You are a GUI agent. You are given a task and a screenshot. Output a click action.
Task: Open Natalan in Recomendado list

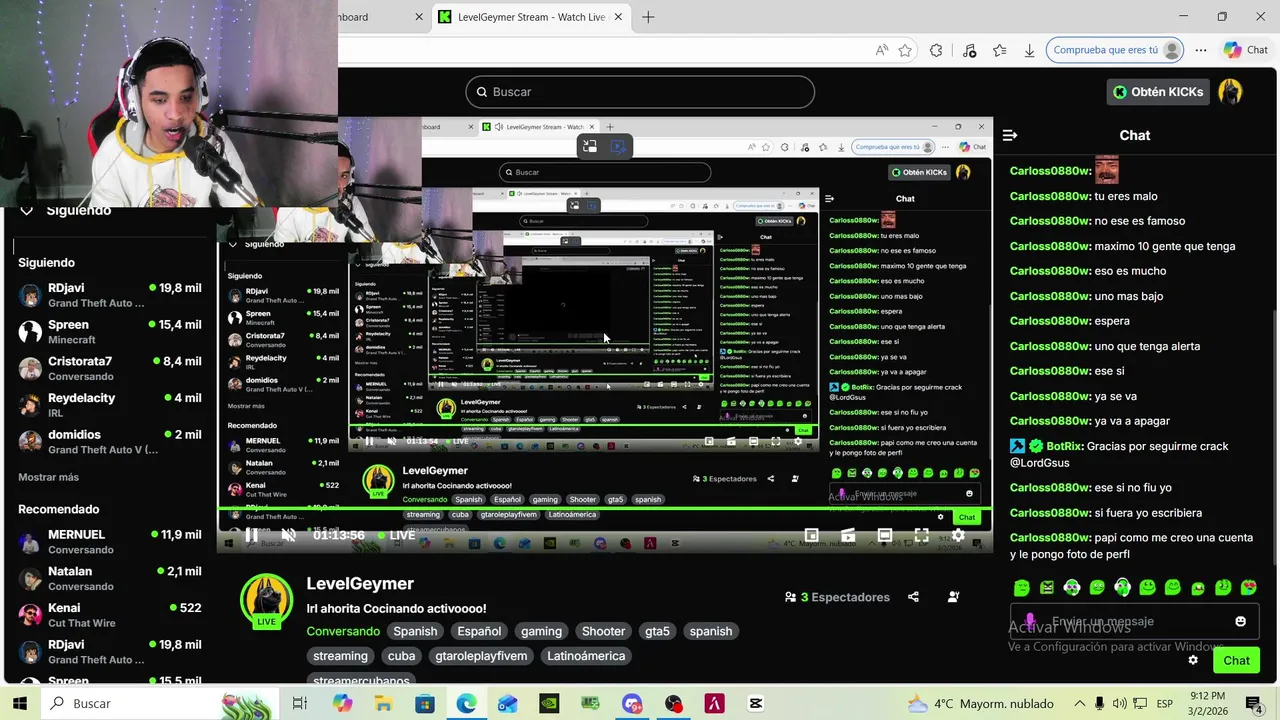tap(110, 578)
